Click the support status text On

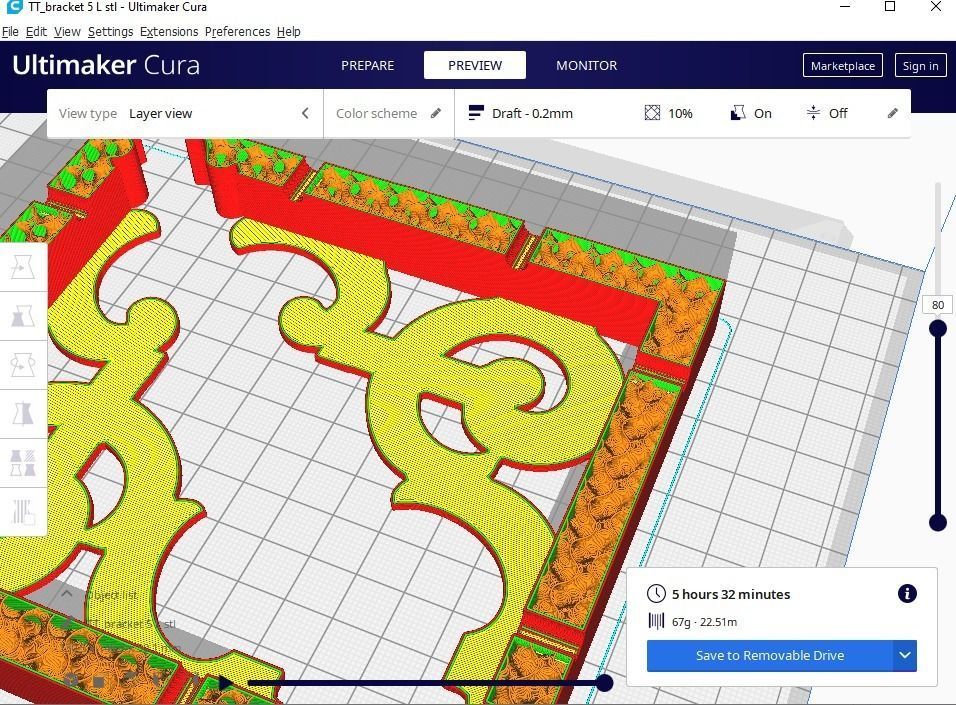pyautogui.click(x=763, y=113)
